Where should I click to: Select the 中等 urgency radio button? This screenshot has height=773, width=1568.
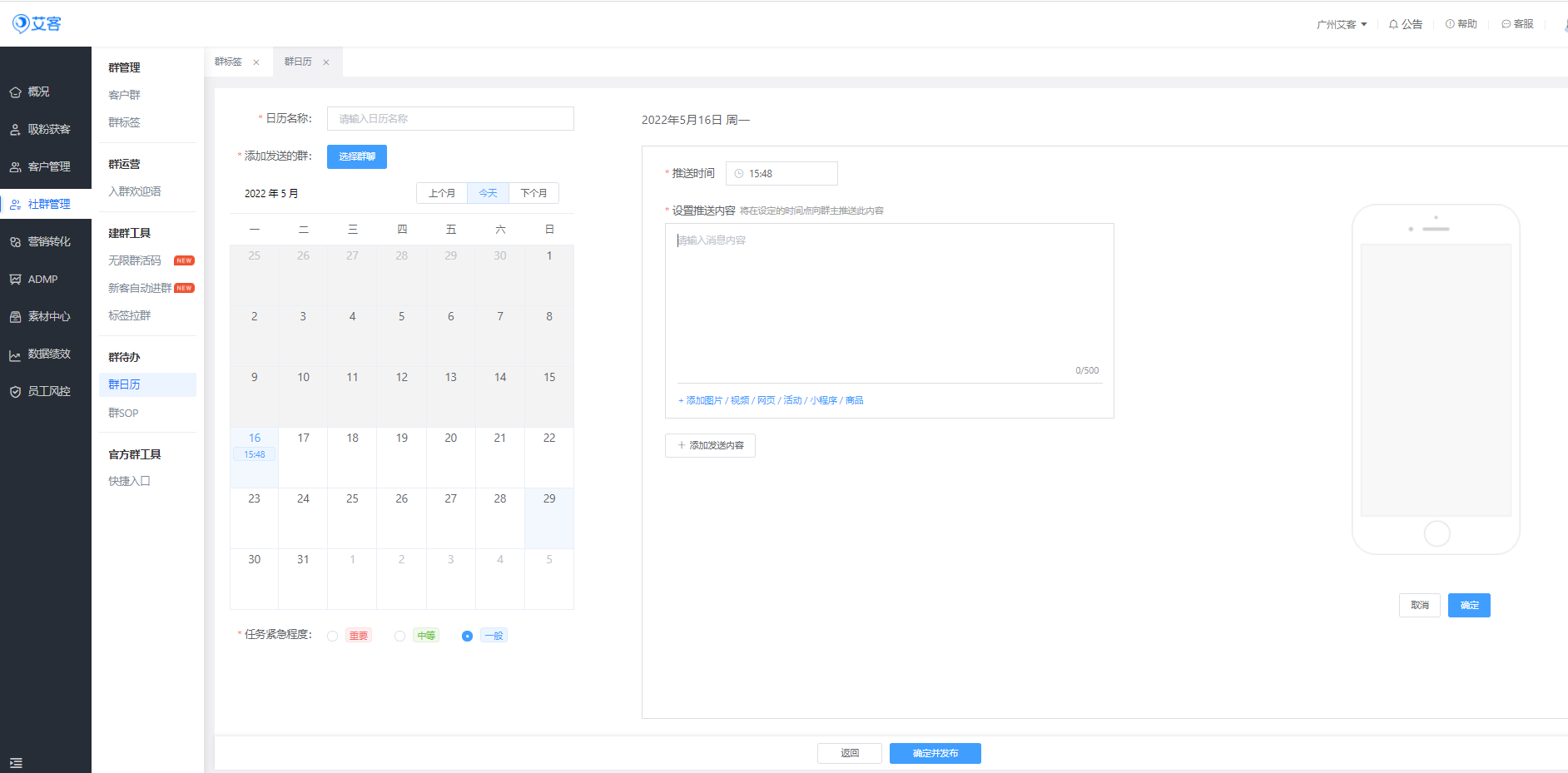coord(400,636)
